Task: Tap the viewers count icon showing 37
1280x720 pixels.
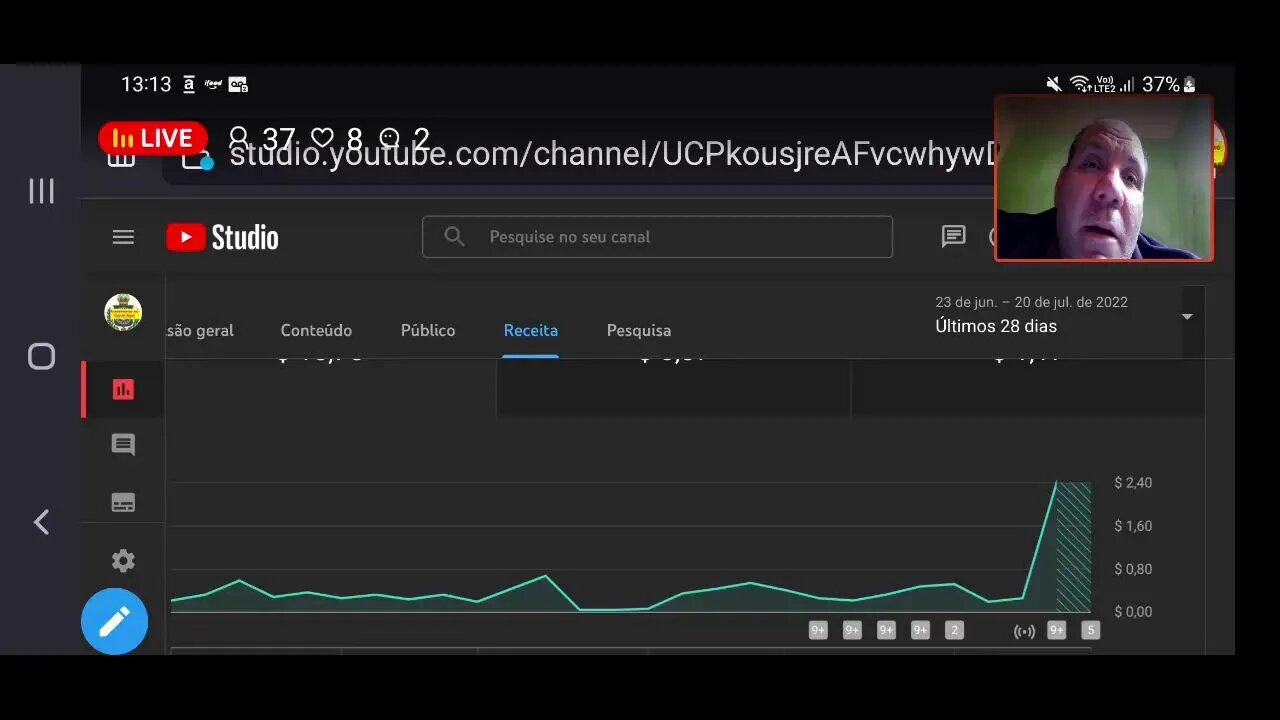Action: [x=239, y=138]
